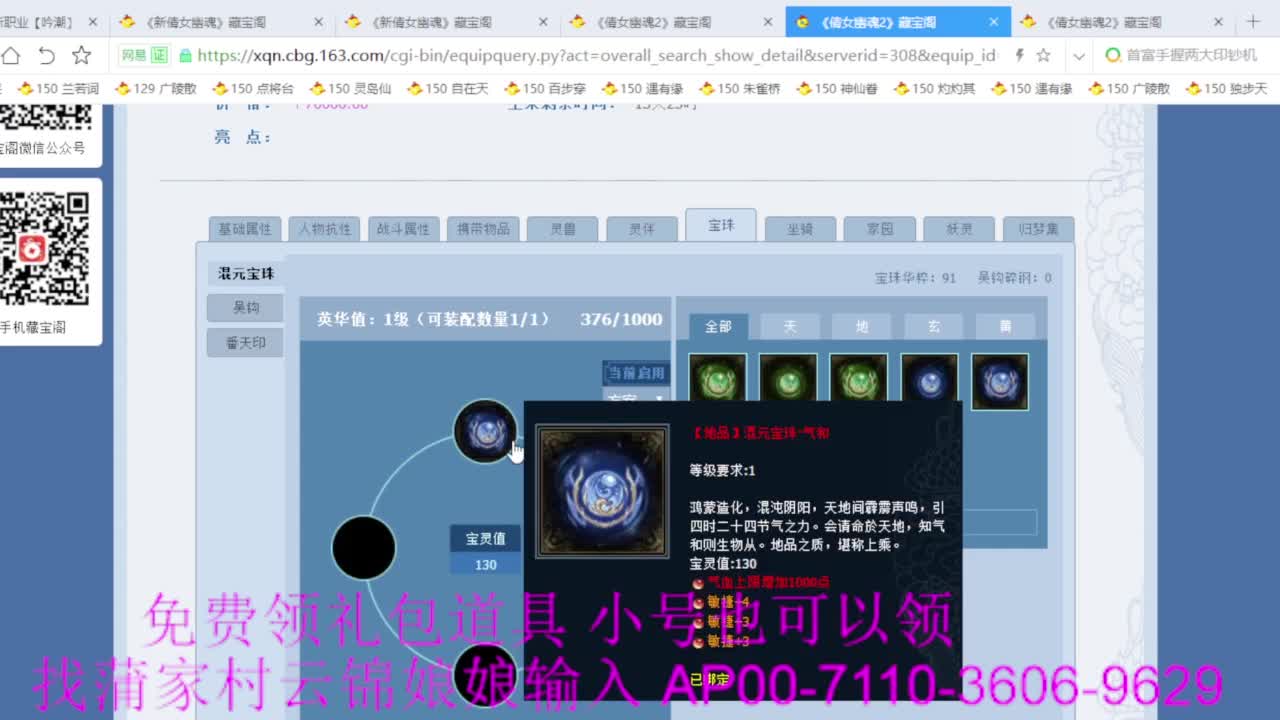Select the rightmost blue gem thumbnail

click(999, 380)
